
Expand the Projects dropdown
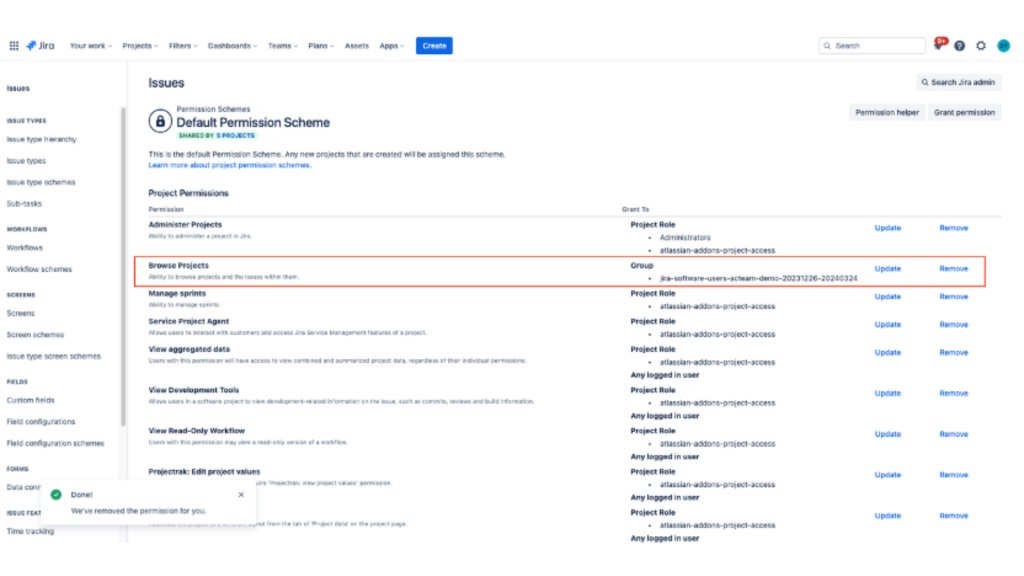[x=140, y=46]
